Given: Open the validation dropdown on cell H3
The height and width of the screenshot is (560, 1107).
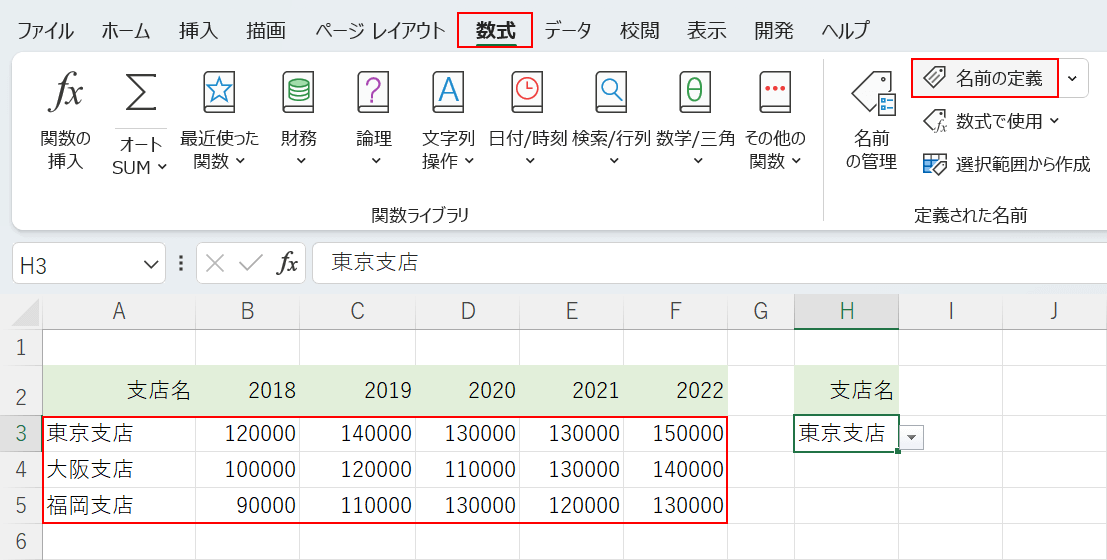Looking at the screenshot, I should (911, 437).
